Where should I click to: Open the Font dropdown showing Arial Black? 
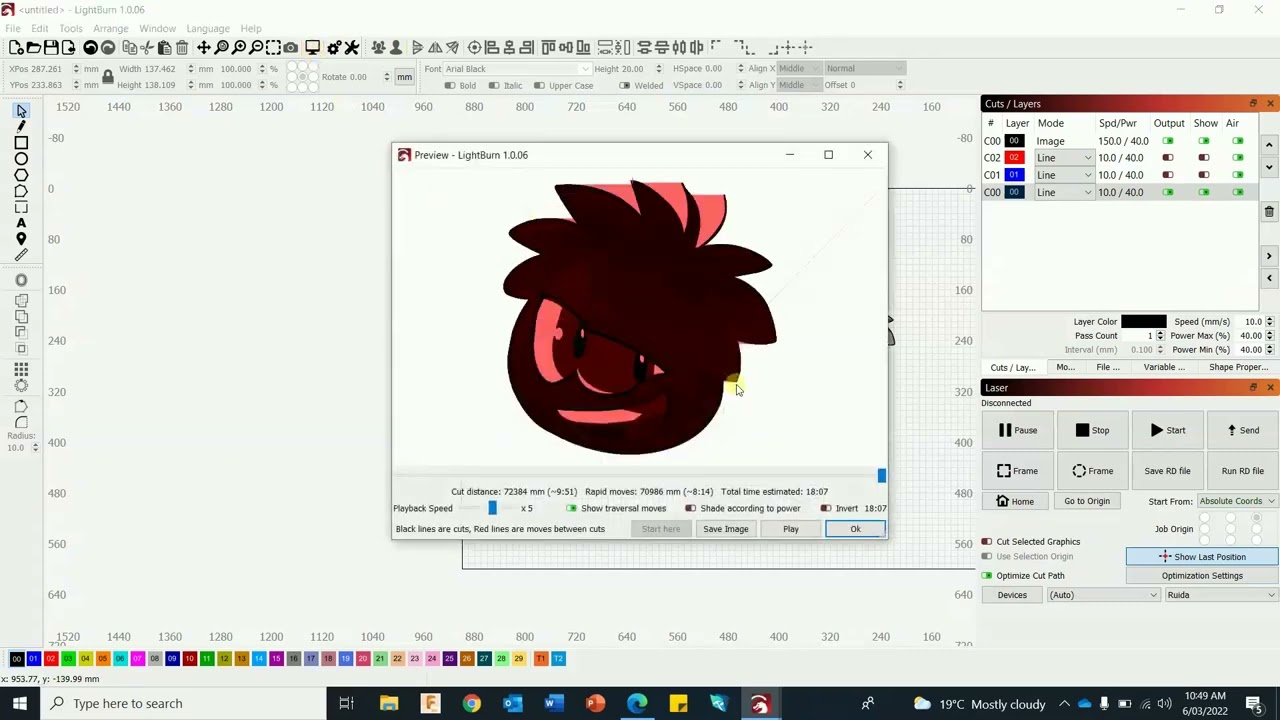point(518,69)
